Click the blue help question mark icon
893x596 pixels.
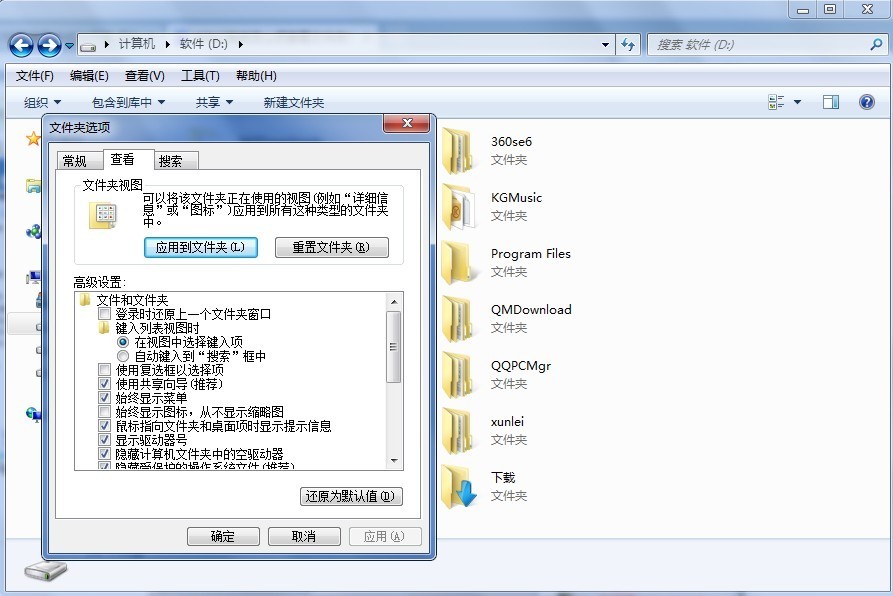tap(866, 102)
